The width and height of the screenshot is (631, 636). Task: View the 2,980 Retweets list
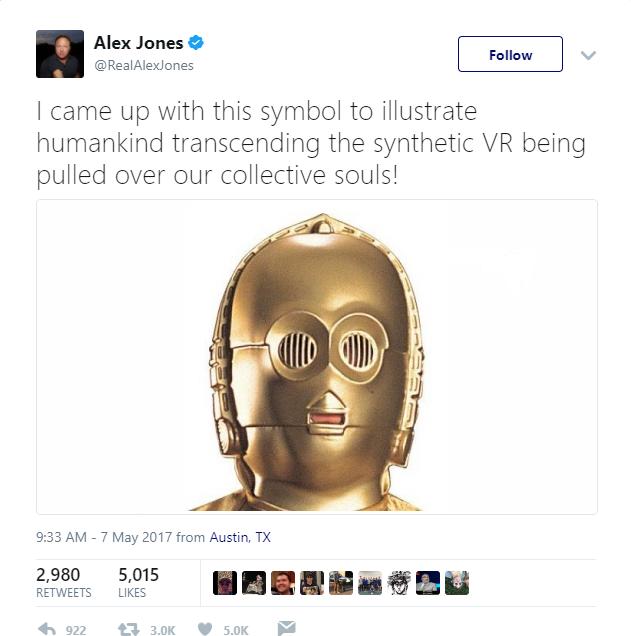pyautogui.click(x=64, y=582)
